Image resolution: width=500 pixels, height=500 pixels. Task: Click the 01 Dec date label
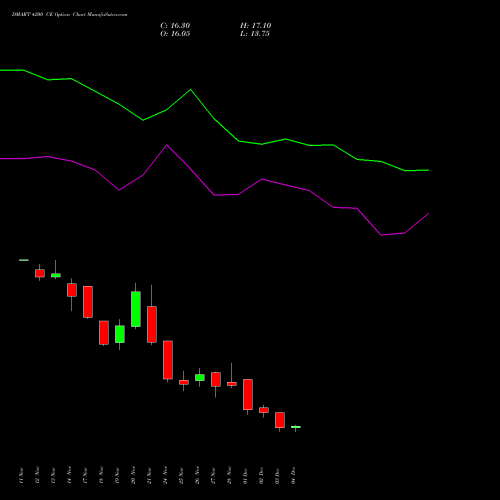tap(245, 476)
